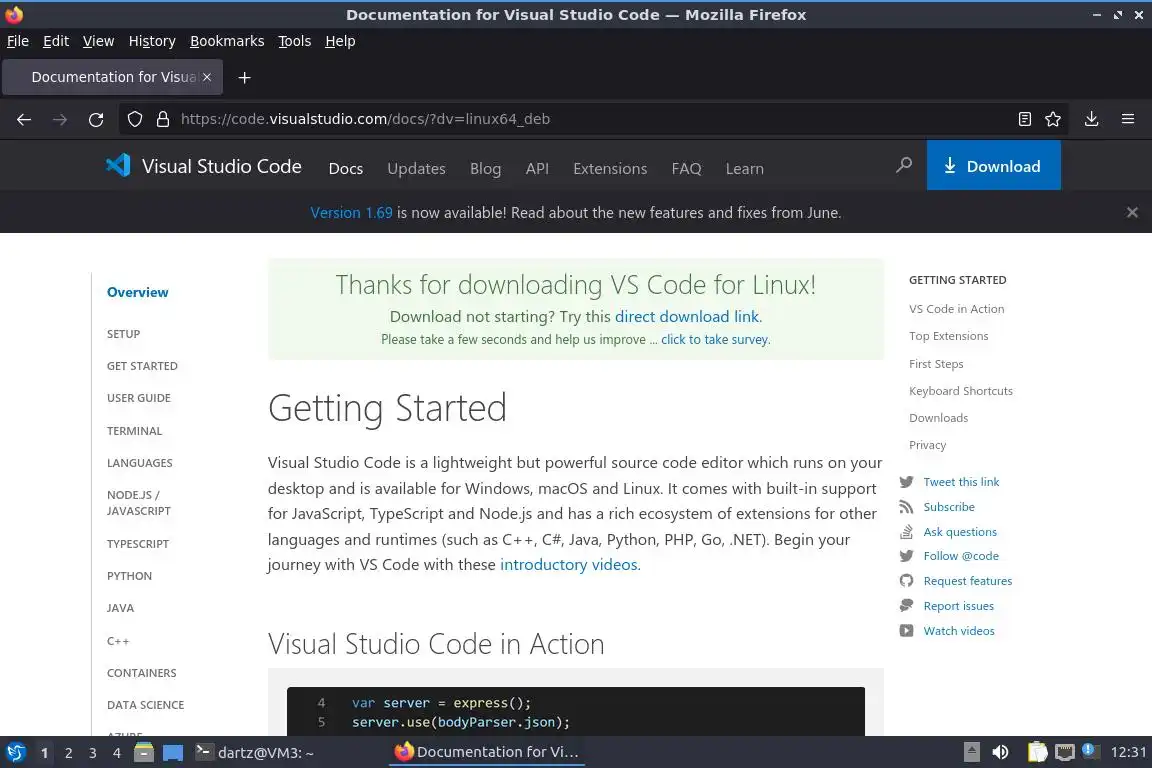Click the URL address bar field
Image resolution: width=1152 pixels, height=768 pixels.
[x=588, y=119]
